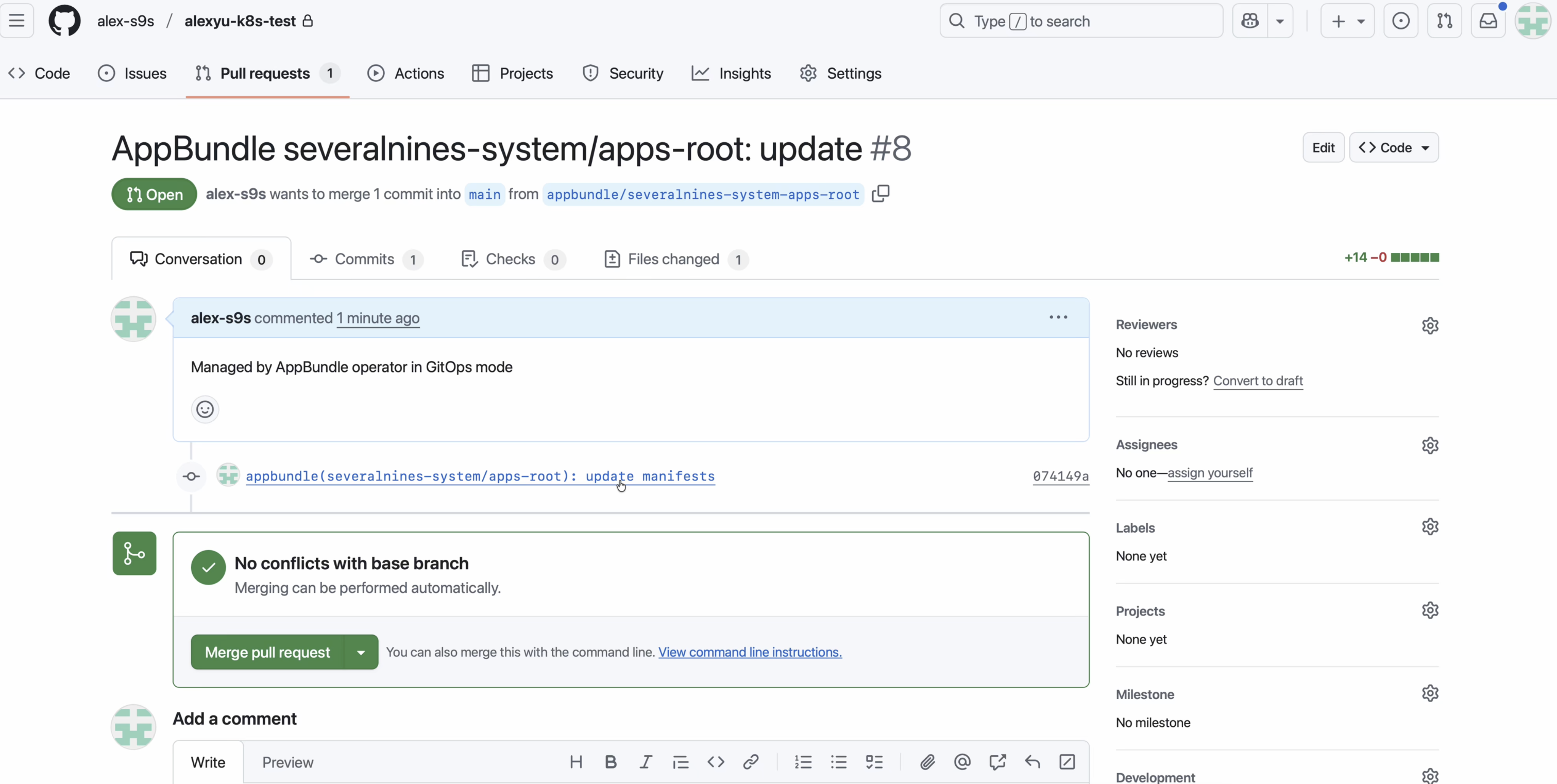Attach a file to the comment
Viewport: 1557px width, 784px height.
[x=927, y=762]
